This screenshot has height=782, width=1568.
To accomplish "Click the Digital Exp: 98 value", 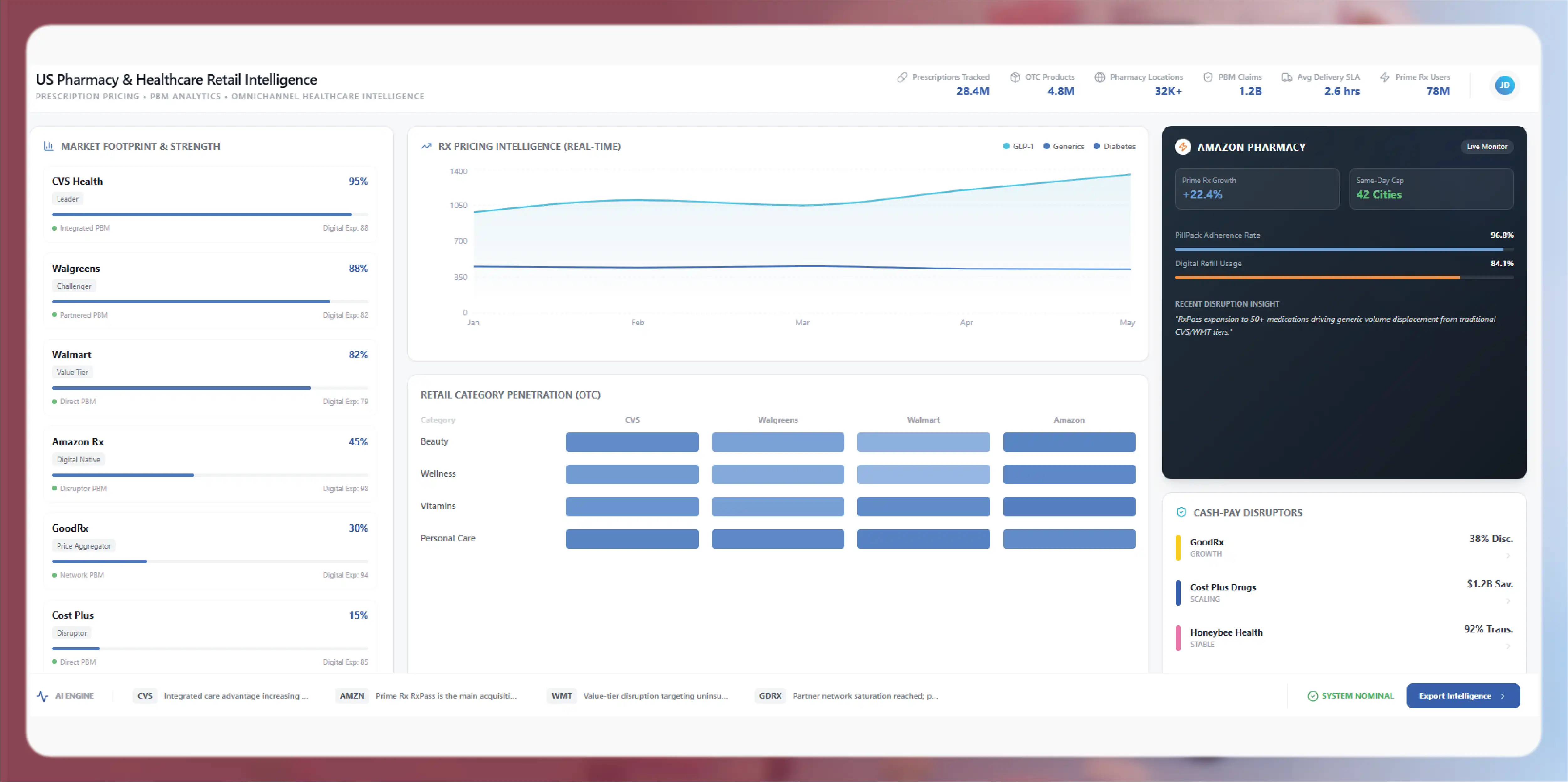I will (345, 489).
